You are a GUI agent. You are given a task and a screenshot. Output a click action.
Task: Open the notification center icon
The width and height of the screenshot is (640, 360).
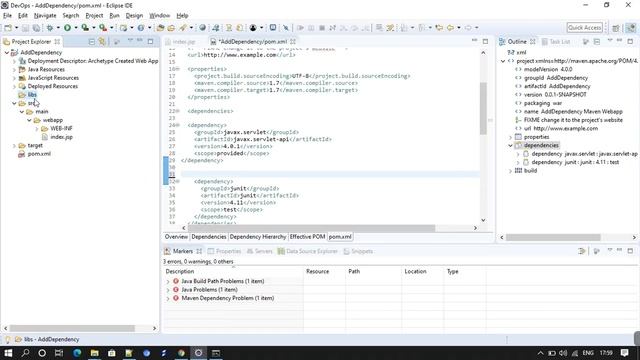[624, 353]
